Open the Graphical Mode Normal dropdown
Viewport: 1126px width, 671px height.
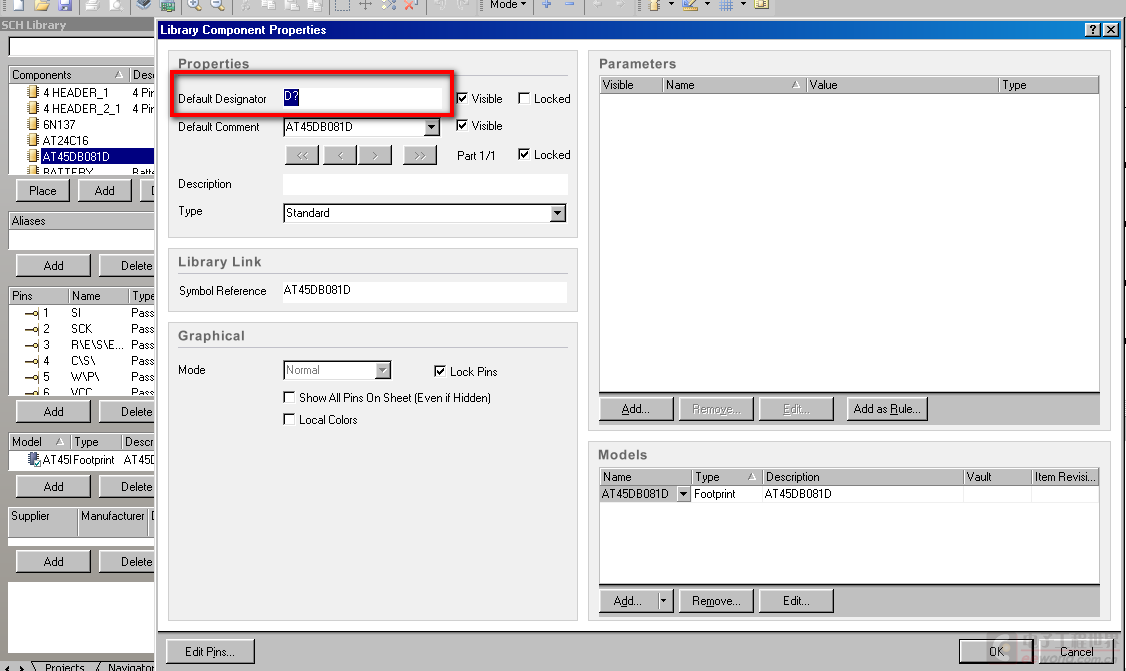pos(383,370)
